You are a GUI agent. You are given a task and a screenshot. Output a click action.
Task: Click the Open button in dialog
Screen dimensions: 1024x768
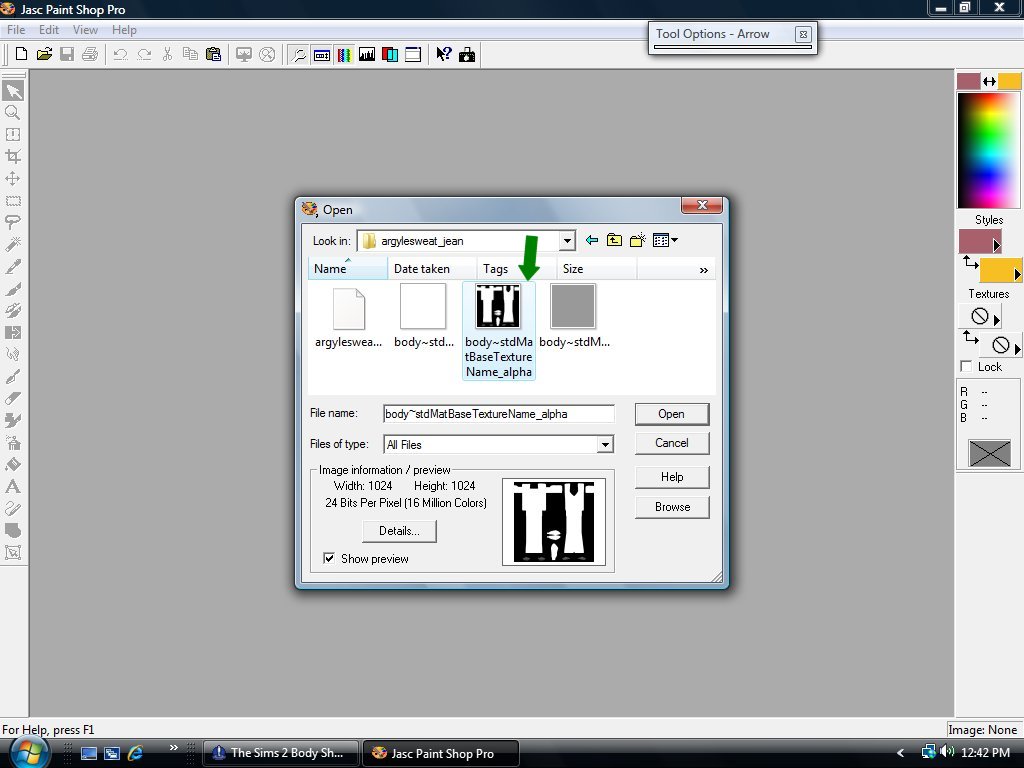click(x=671, y=414)
